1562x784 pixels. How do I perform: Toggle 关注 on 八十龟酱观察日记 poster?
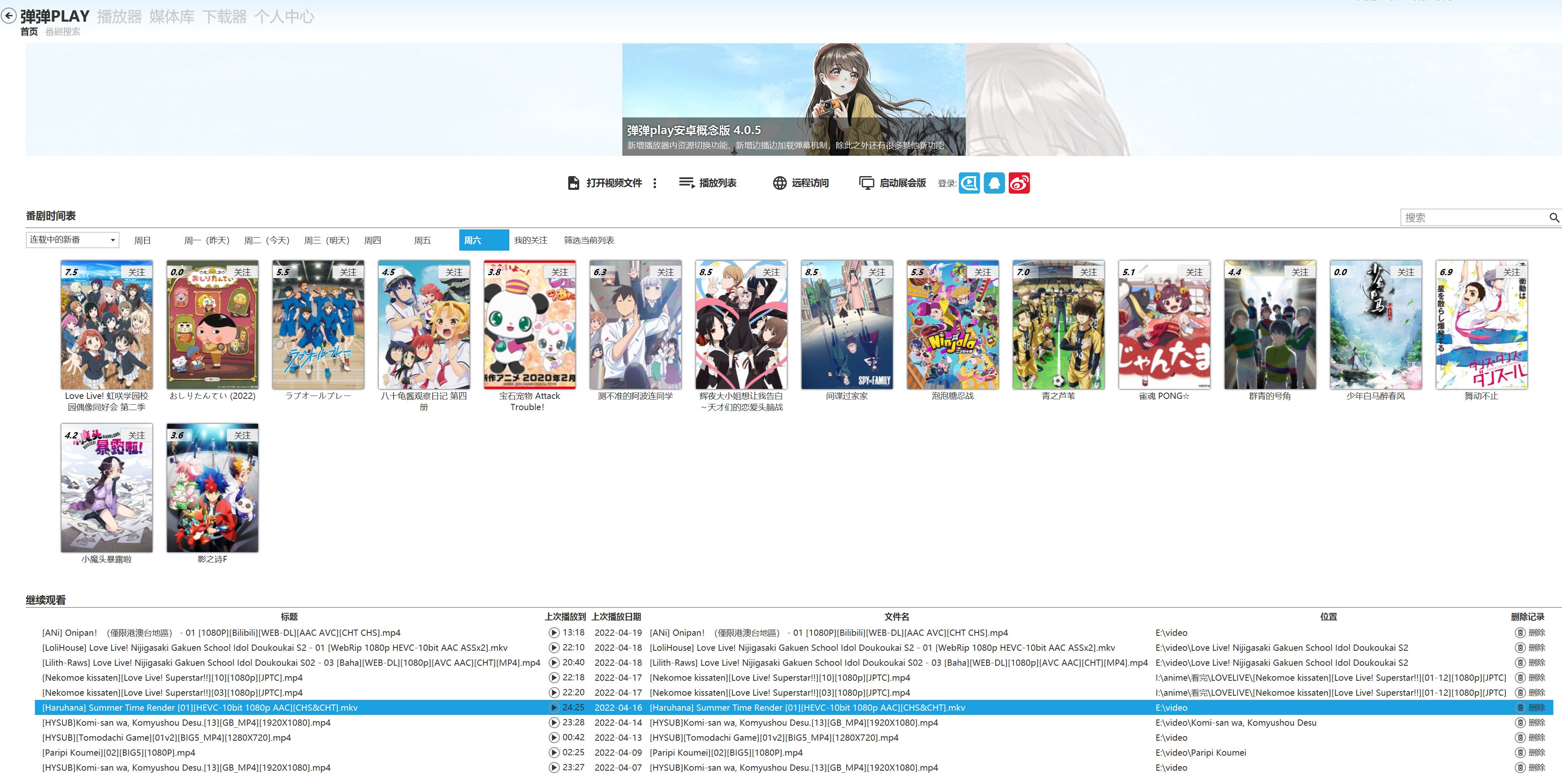point(453,271)
